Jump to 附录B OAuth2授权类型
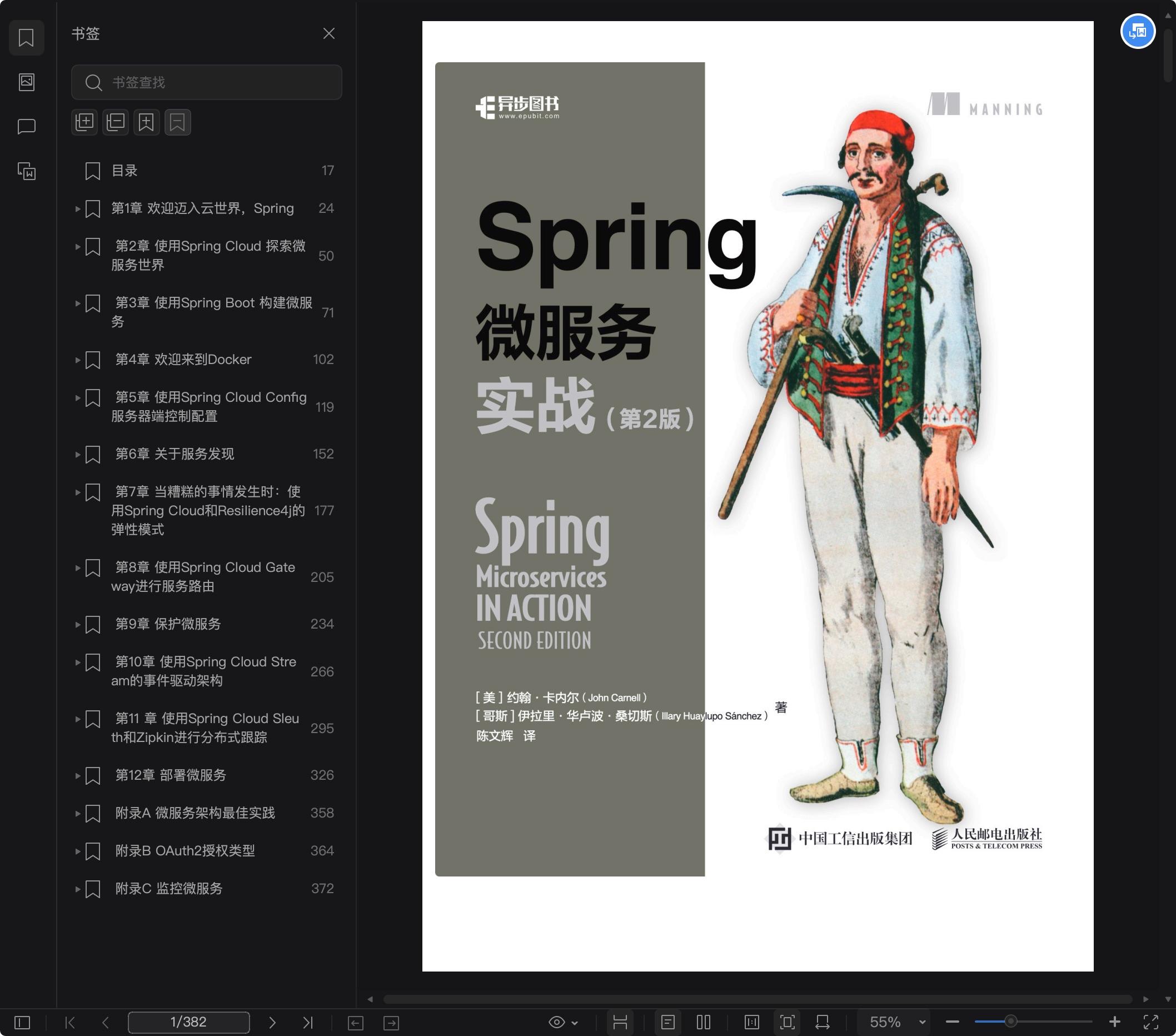 click(185, 851)
